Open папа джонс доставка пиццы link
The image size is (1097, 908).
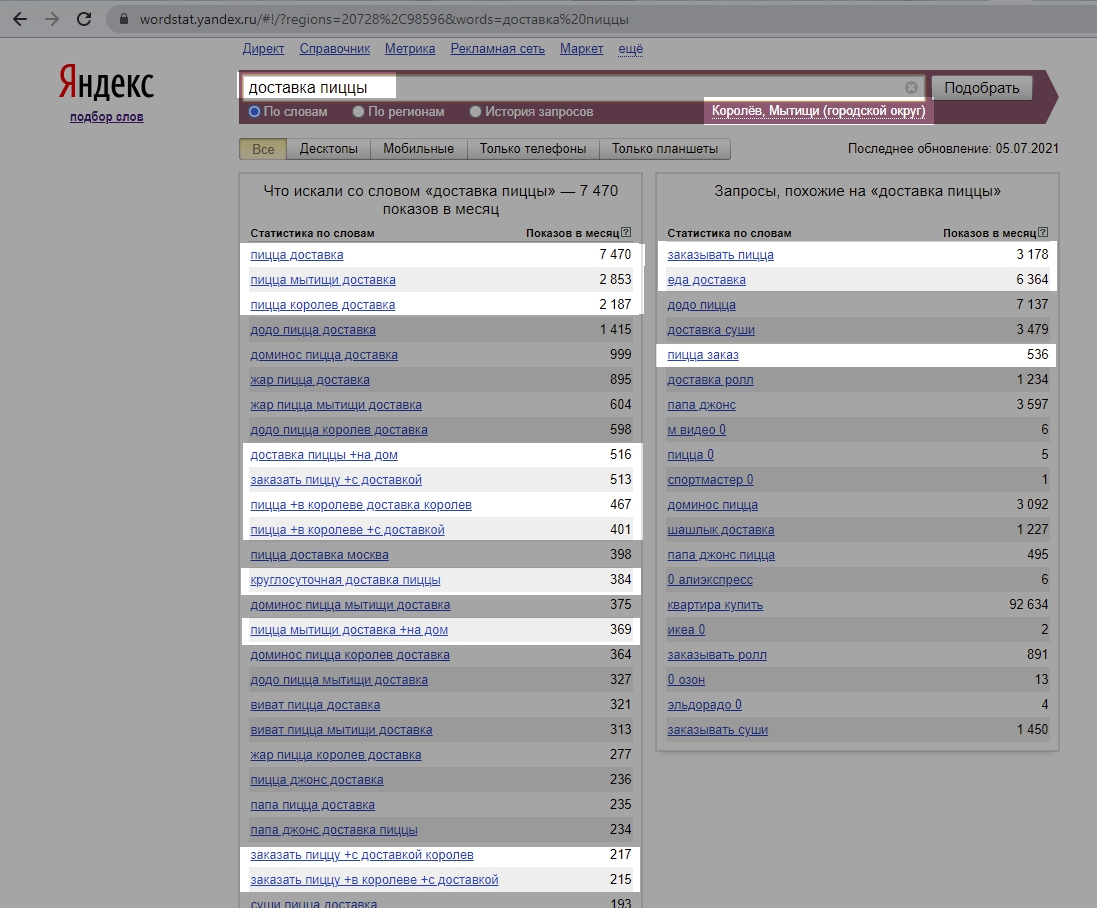[x=334, y=830]
